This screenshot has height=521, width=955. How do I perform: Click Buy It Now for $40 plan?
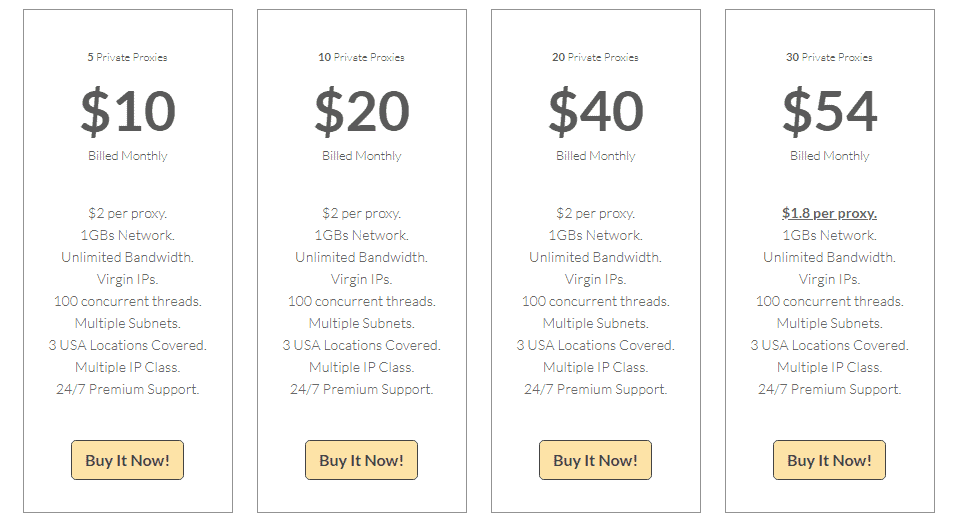595,460
